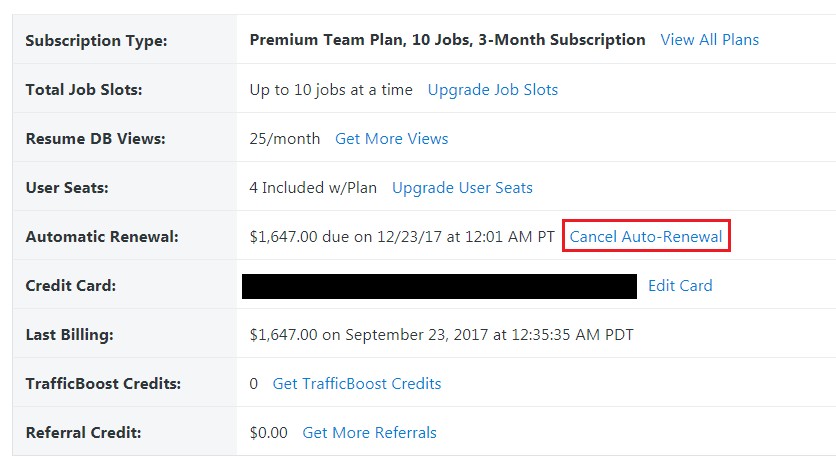836x471 pixels.
Task: Click Upgrade Job Slots link
Action: 492,90
